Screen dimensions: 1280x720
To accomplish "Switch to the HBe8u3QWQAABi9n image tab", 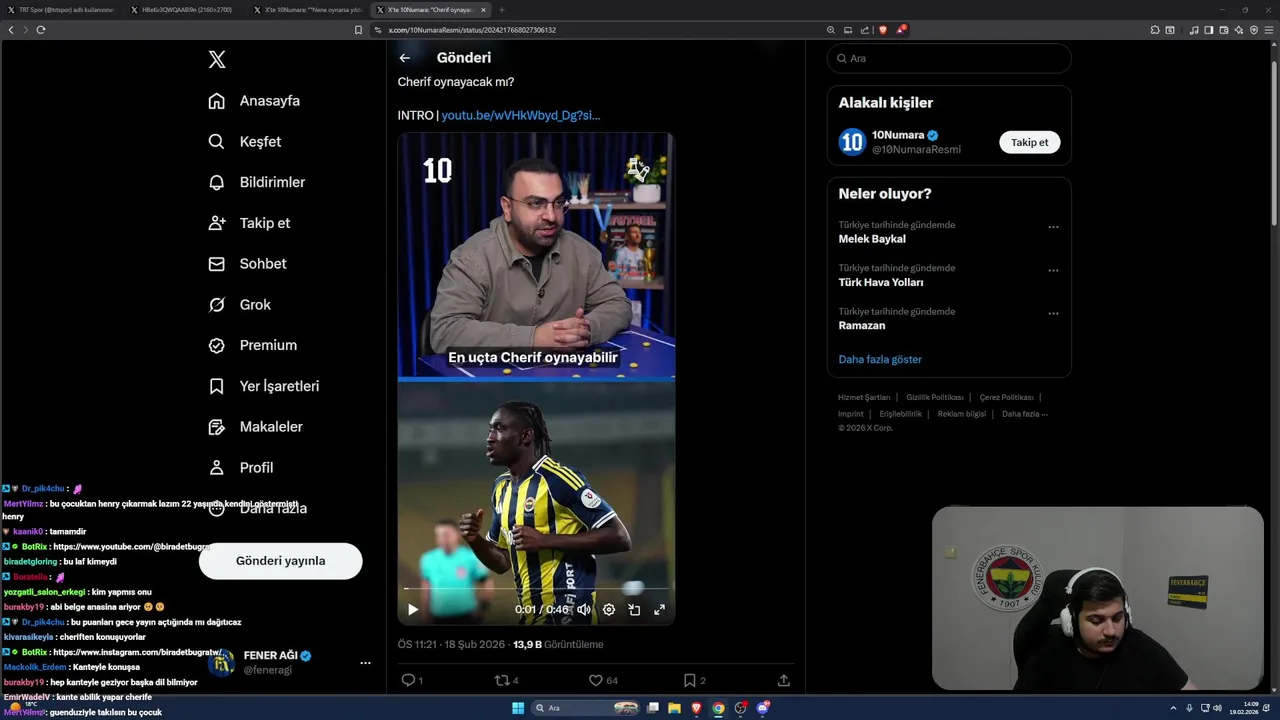I will pyautogui.click(x=186, y=10).
